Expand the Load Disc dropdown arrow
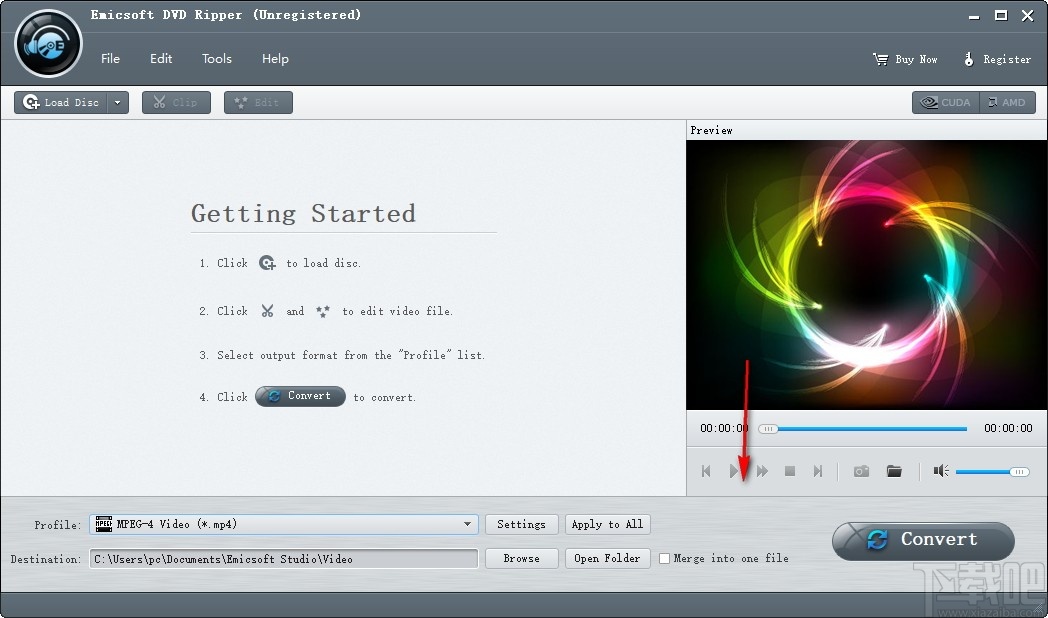This screenshot has height=618, width=1048. (x=117, y=102)
